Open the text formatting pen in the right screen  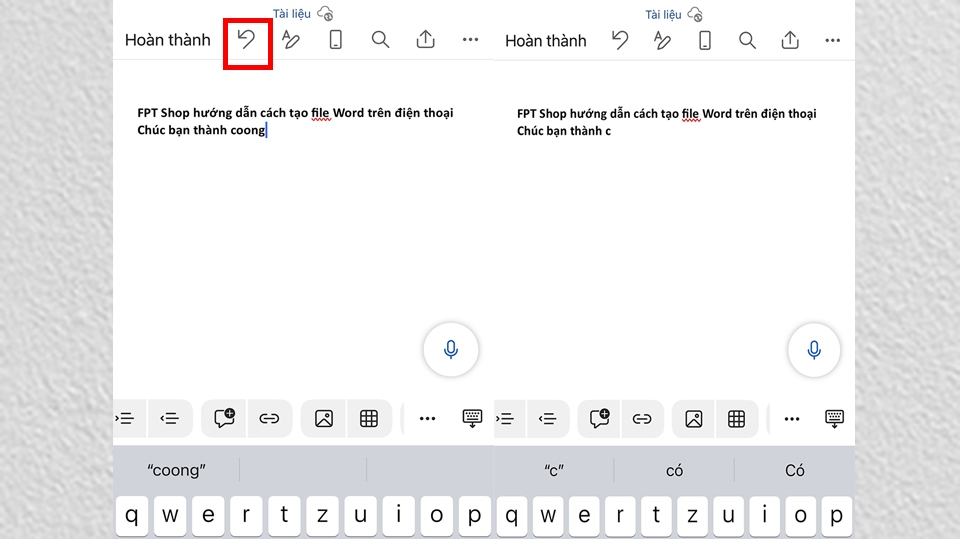662,40
